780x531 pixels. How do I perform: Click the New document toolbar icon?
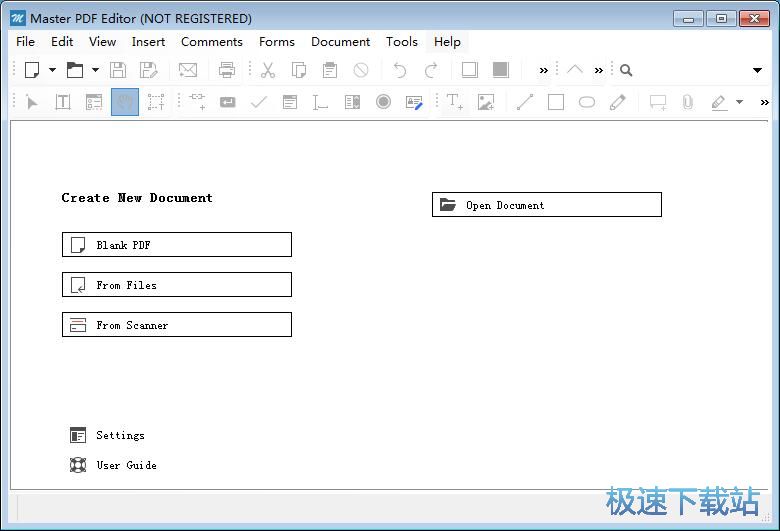[x=32, y=70]
